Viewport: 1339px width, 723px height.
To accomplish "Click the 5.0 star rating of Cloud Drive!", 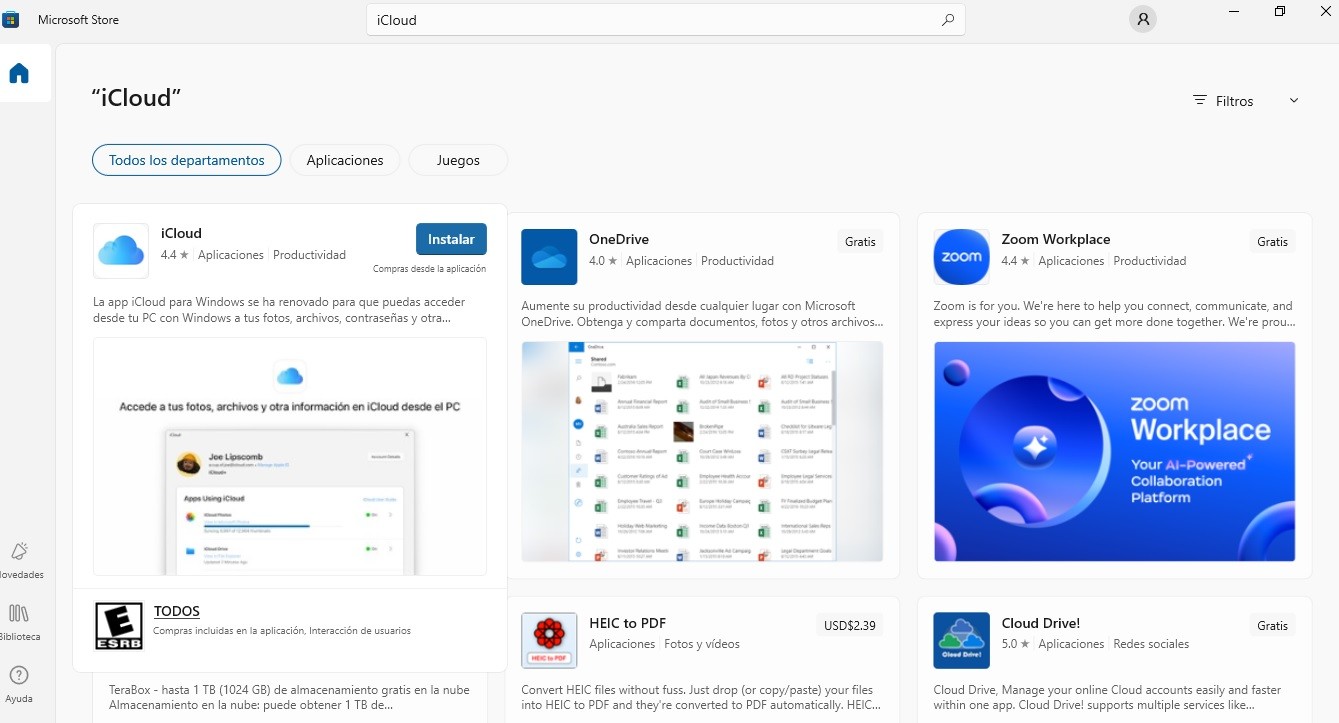I will (x=1015, y=644).
